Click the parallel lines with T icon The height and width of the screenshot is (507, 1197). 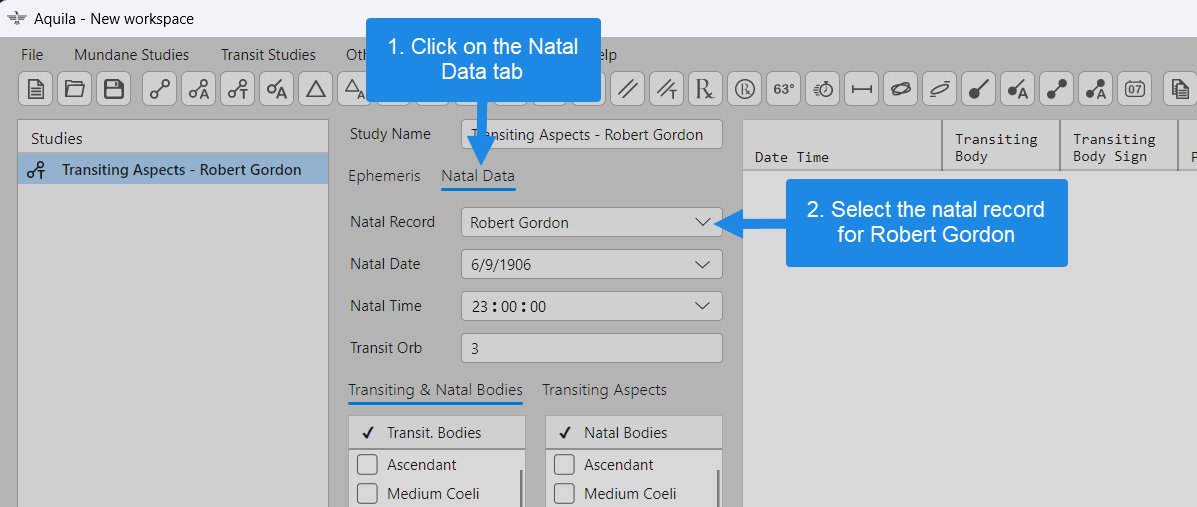pos(666,89)
